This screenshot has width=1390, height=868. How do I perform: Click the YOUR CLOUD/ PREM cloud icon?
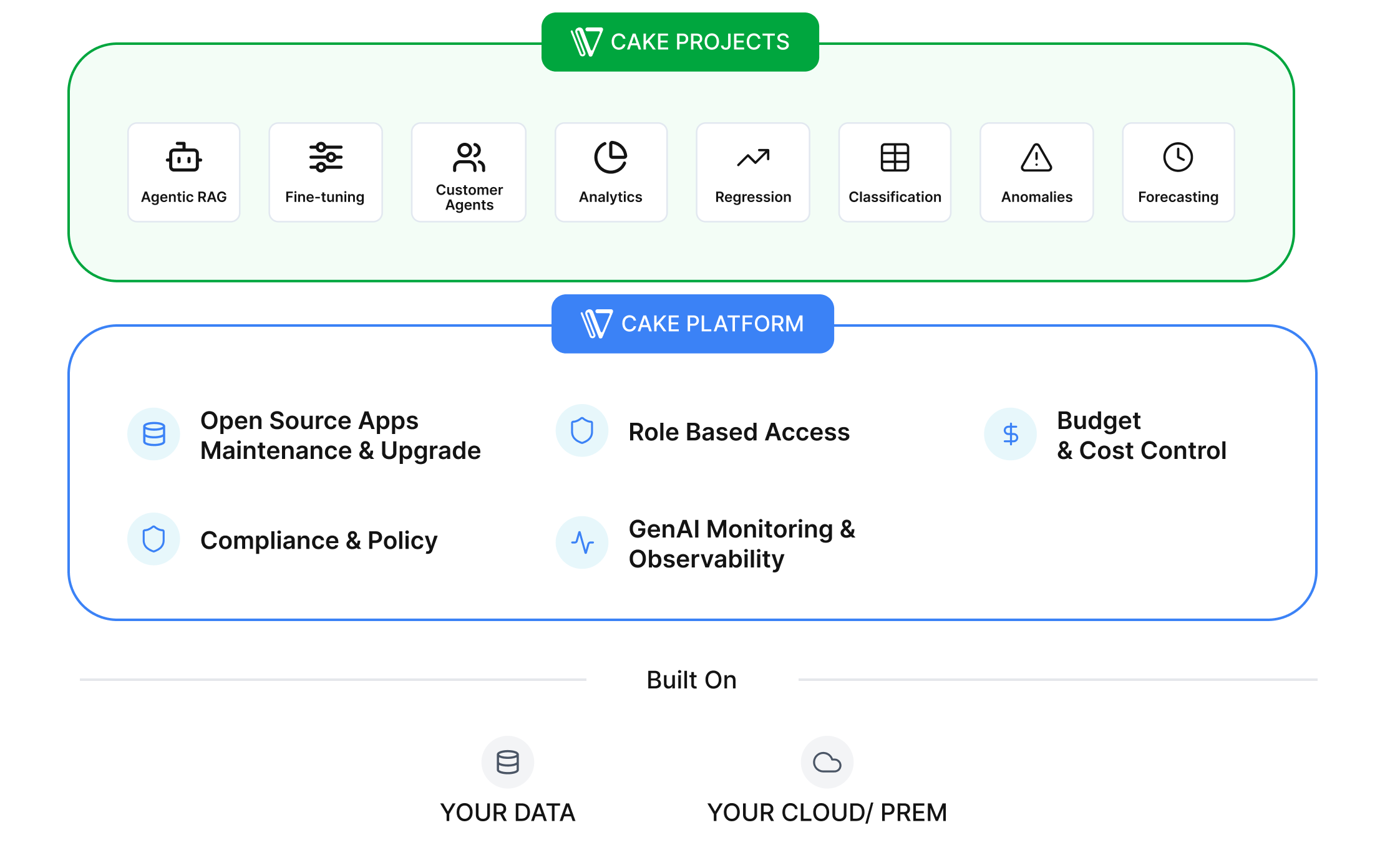tap(827, 762)
